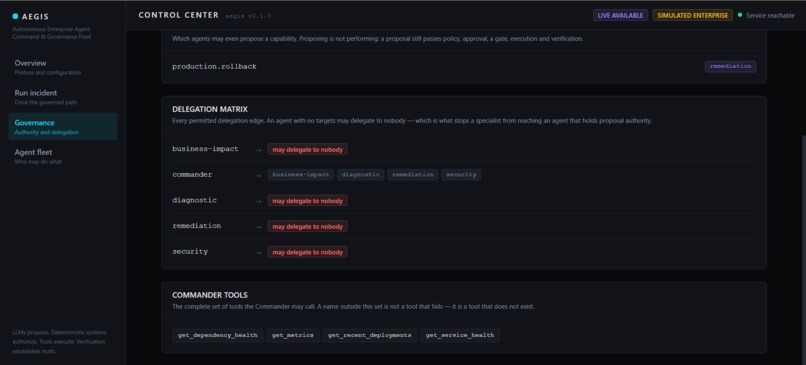
Task: Go to Run incident page
Action: point(63,97)
